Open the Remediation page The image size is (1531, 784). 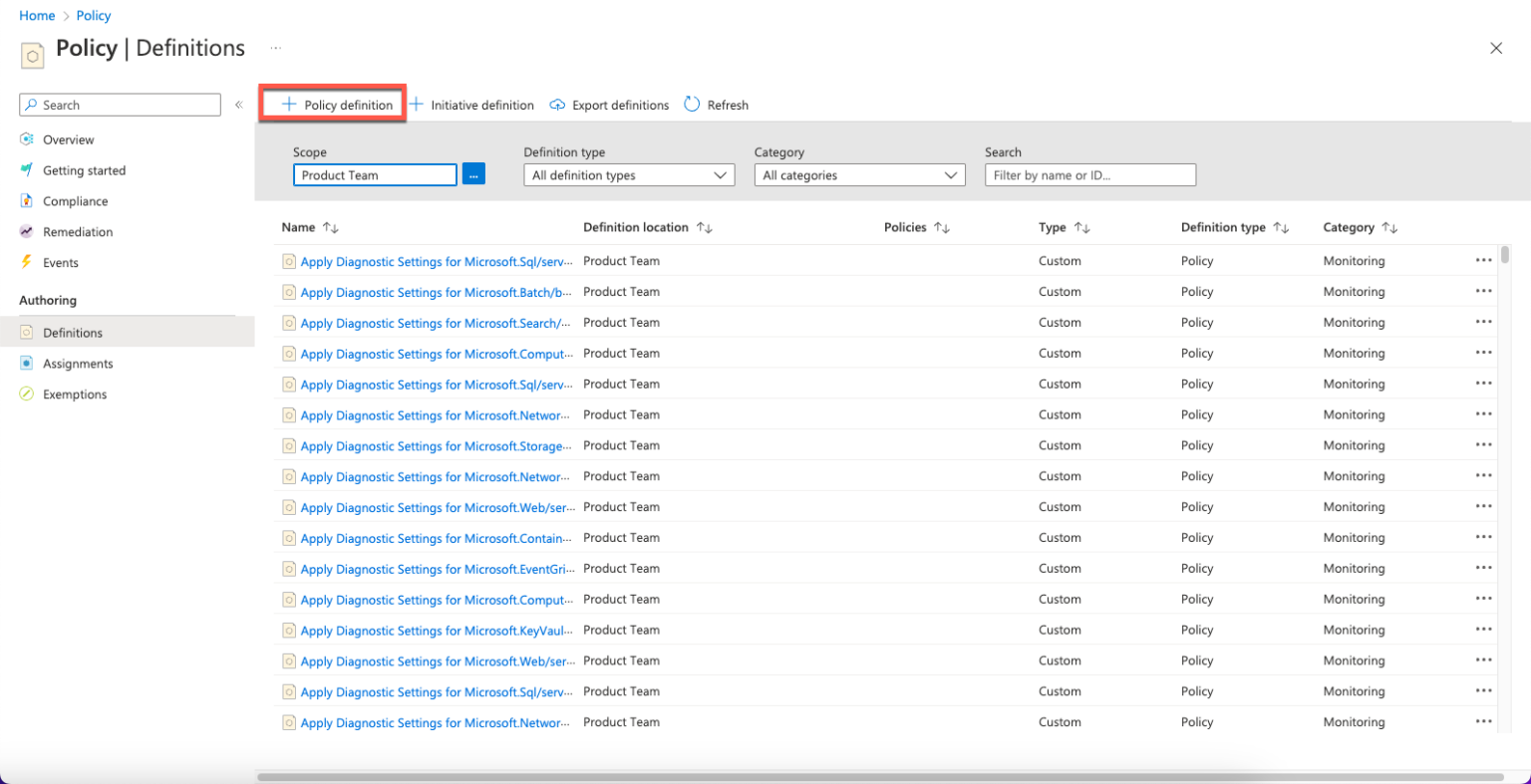tap(78, 231)
